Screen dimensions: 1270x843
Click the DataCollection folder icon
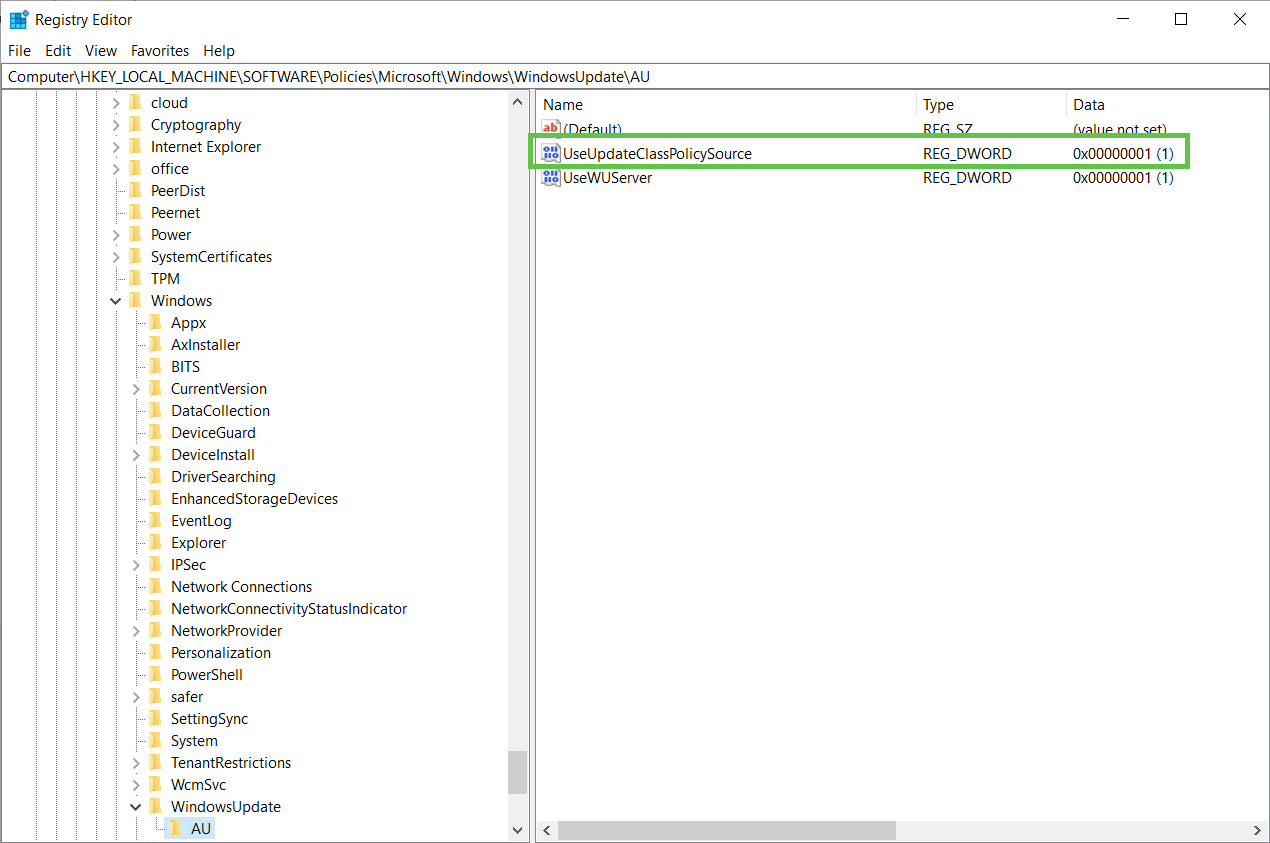pyautogui.click(x=155, y=410)
